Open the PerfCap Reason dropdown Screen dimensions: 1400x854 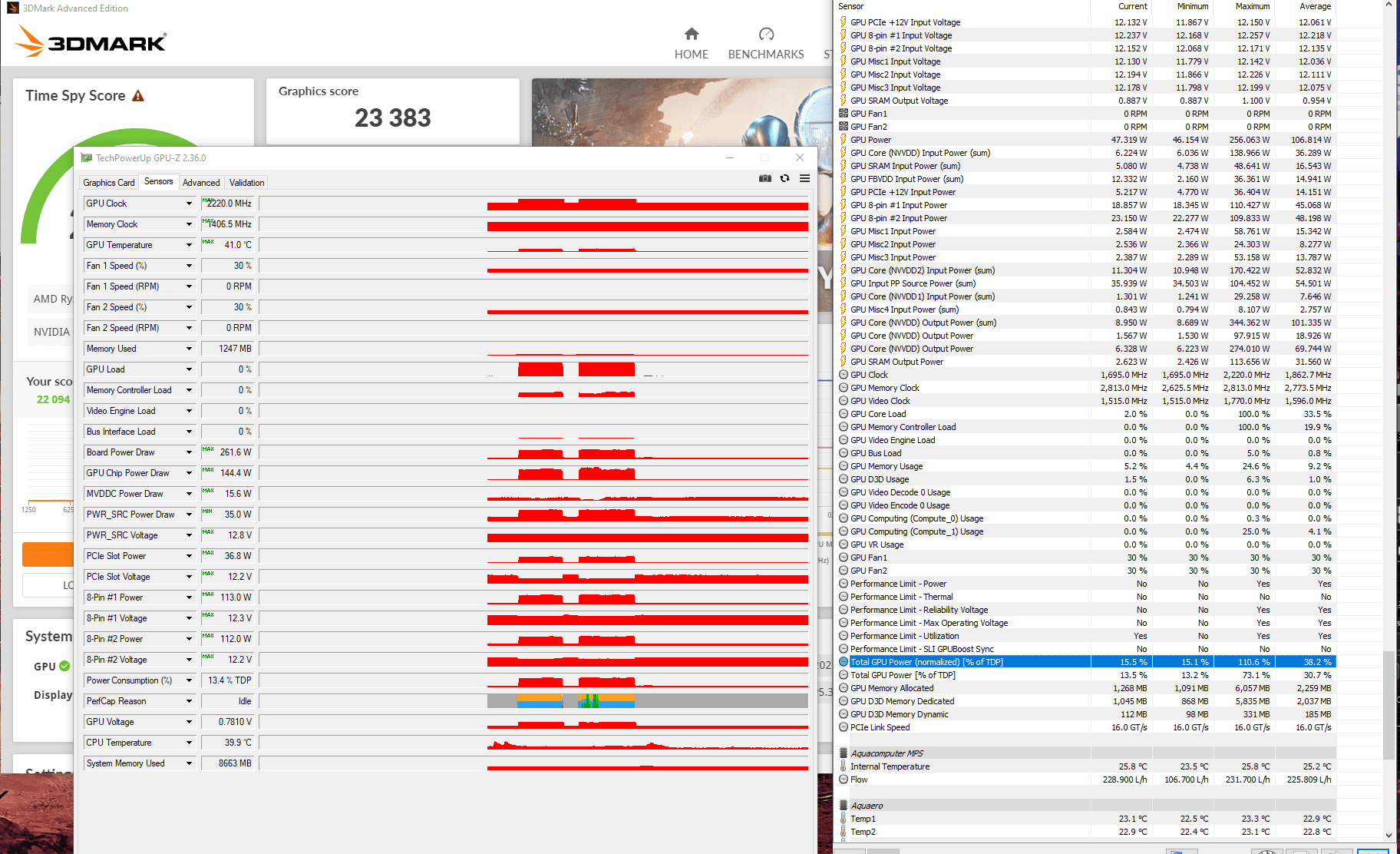coord(189,701)
